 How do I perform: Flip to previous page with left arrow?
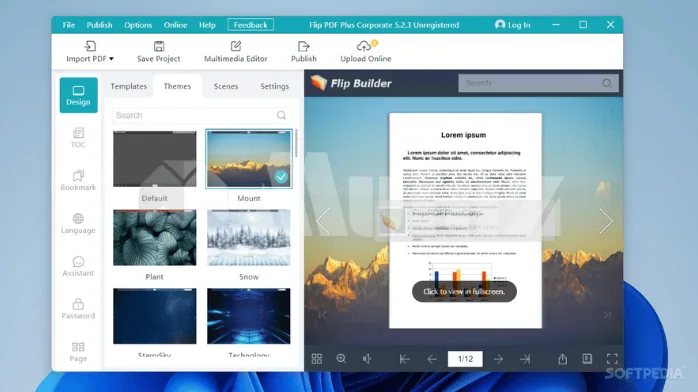[x=323, y=221]
